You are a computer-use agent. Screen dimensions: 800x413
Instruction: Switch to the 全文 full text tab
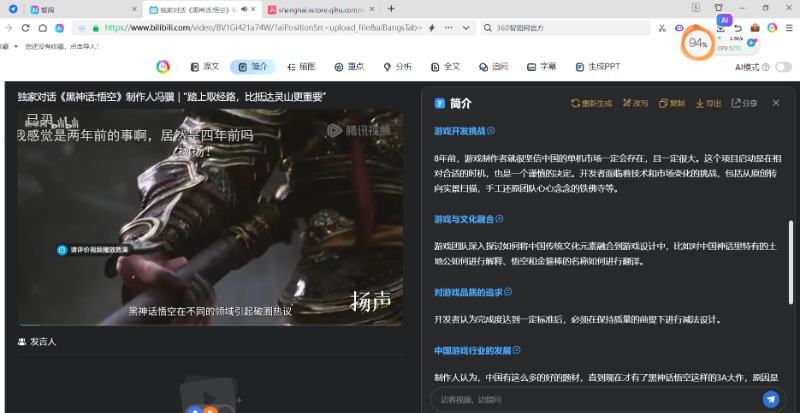[445, 67]
